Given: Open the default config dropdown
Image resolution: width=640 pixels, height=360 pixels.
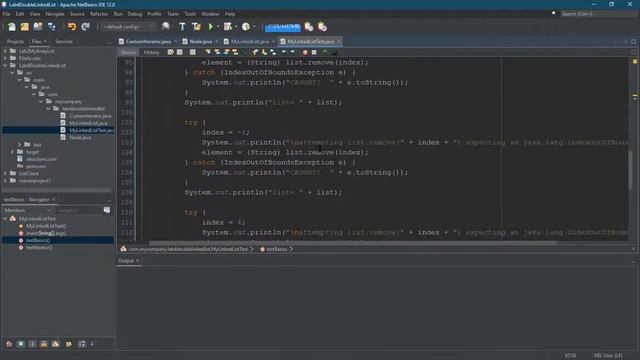Looking at the screenshot, I should tap(129, 27).
